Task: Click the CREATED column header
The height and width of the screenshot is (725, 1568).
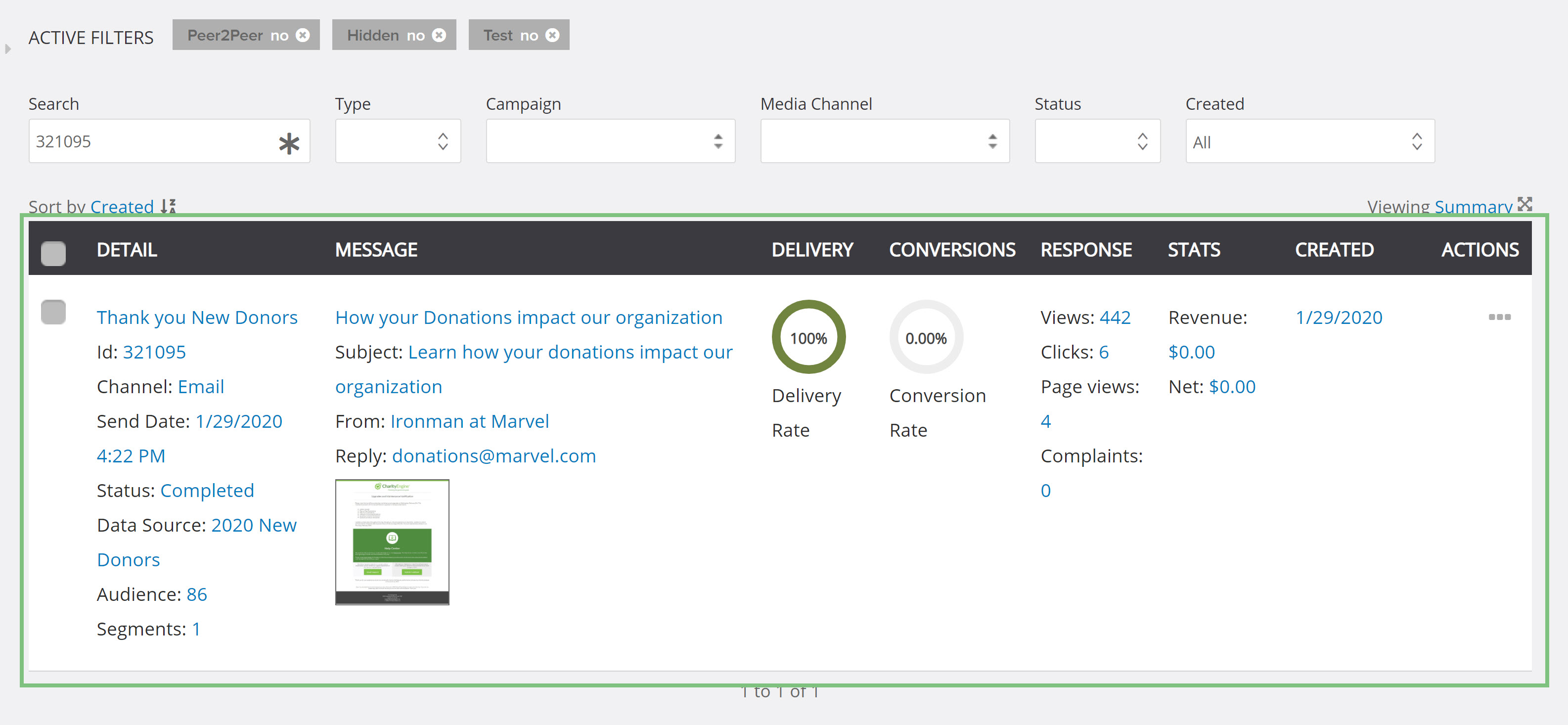Action: tap(1334, 250)
